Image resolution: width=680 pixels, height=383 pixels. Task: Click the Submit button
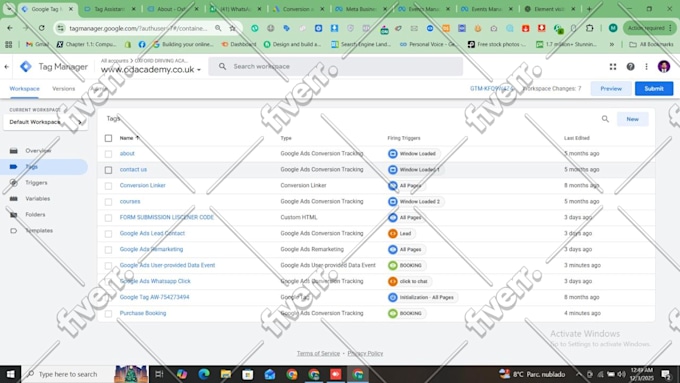click(654, 88)
